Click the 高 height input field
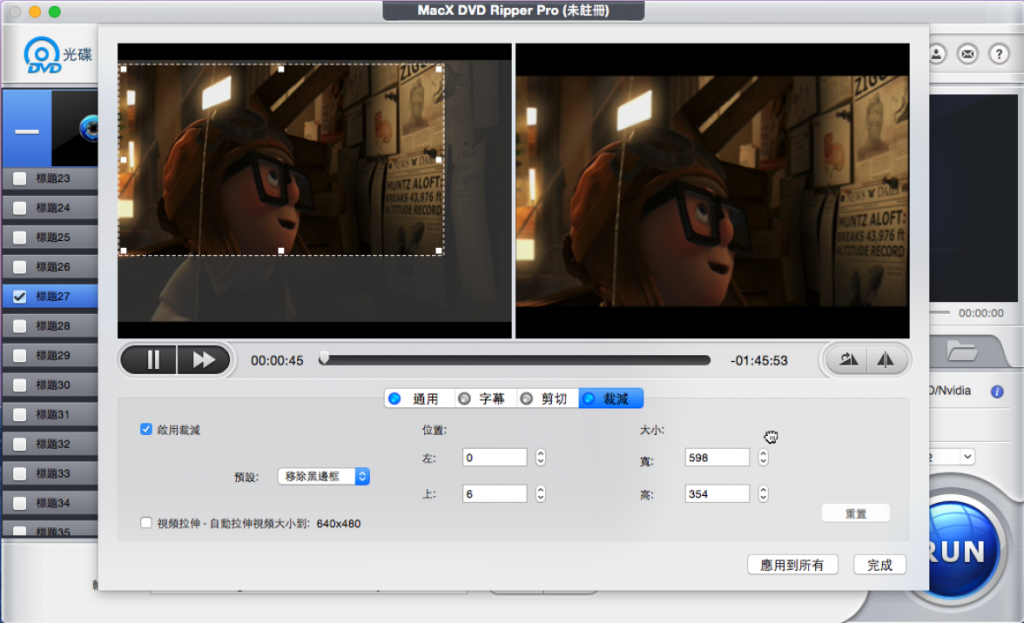The image size is (1024, 623). click(717, 494)
